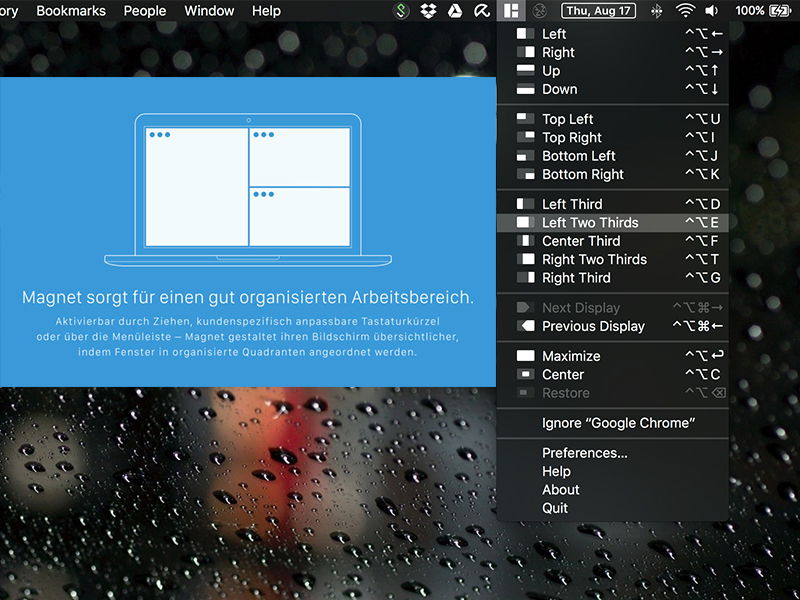Screen dimensions: 800x600
Task: Click the Right Third label text
Action: tap(576, 278)
